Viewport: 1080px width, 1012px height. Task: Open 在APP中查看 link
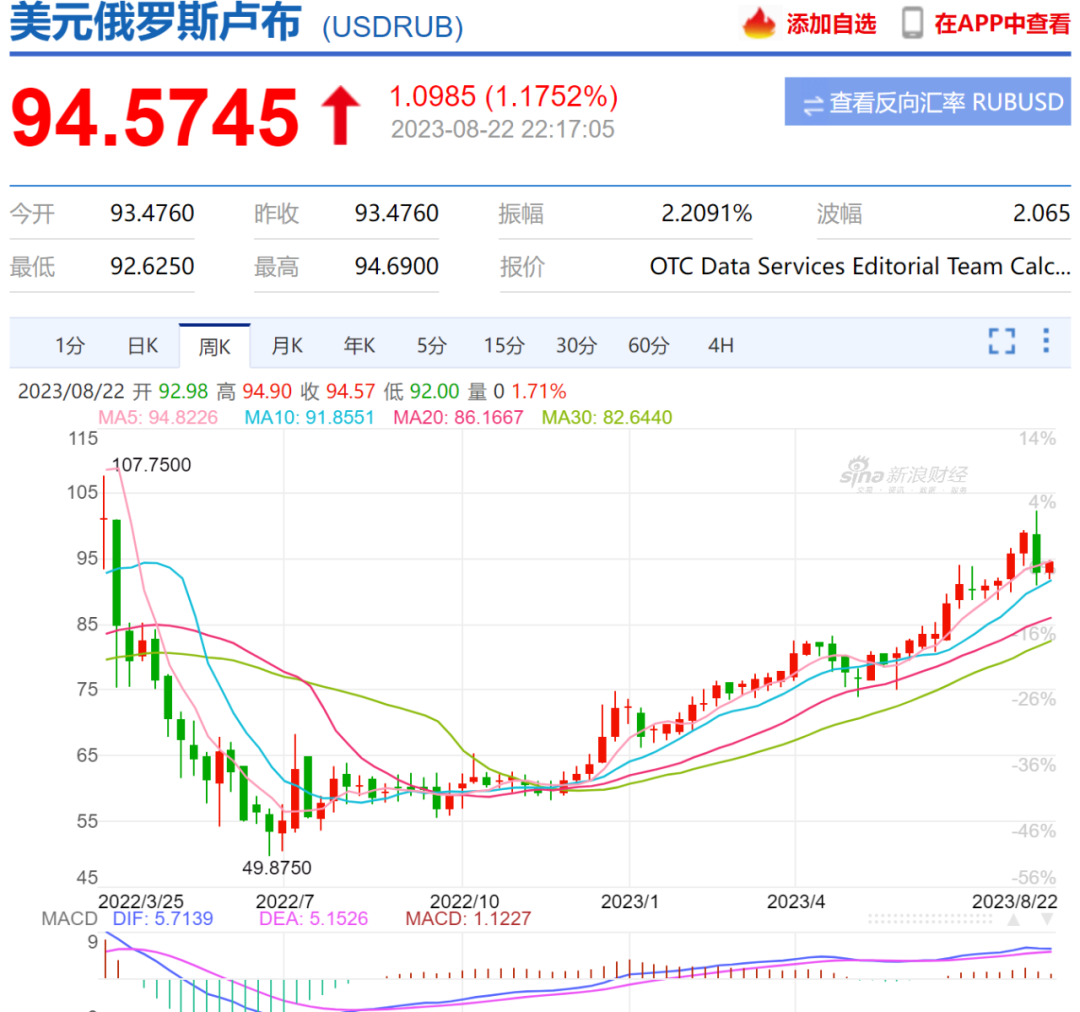click(x=1002, y=23)
